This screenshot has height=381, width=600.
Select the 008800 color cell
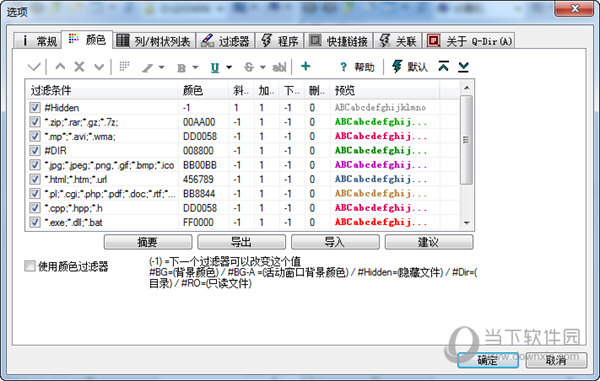pos(198,150)
